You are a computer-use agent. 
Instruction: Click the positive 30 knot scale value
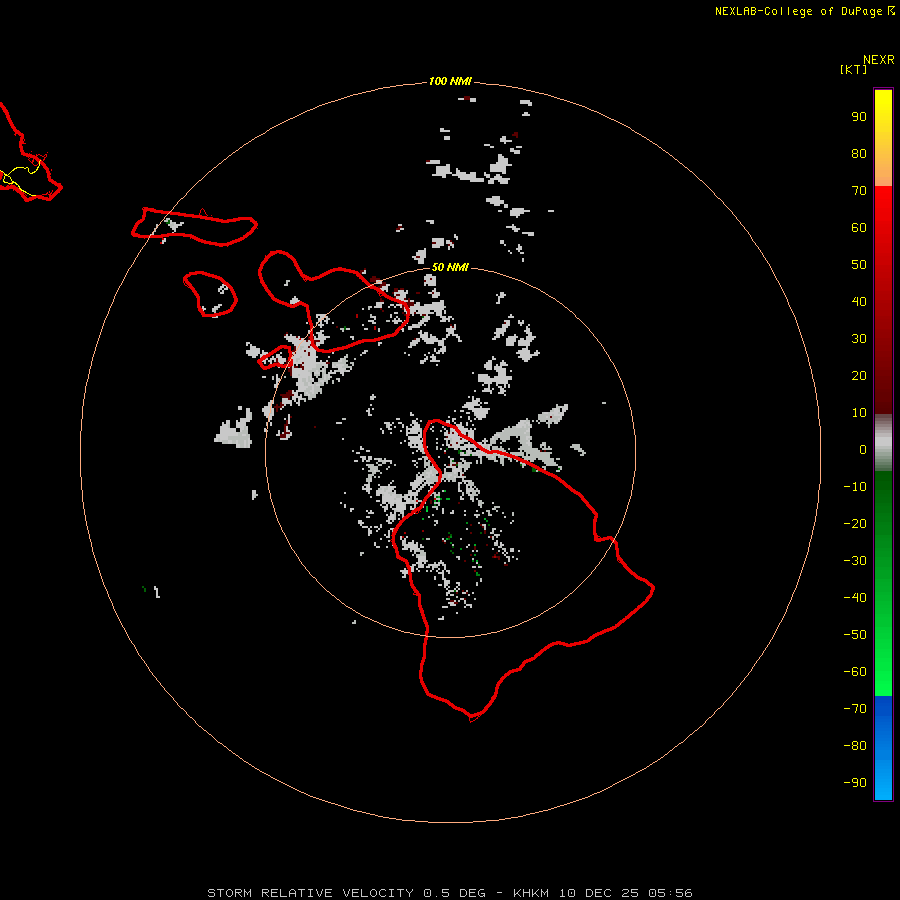coord(859,339)
